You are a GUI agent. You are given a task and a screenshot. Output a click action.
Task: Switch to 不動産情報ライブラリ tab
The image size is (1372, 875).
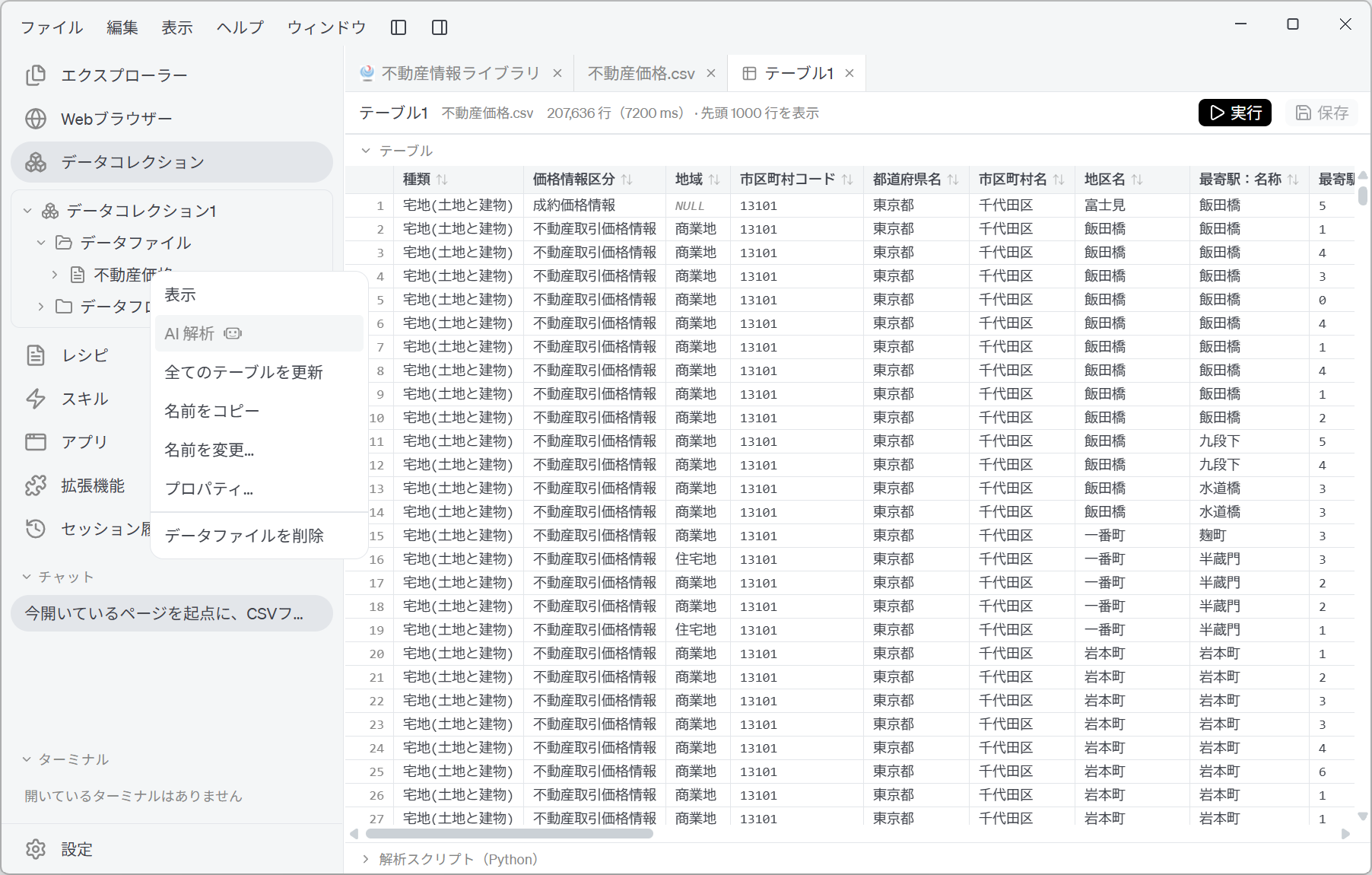point(460,73)
